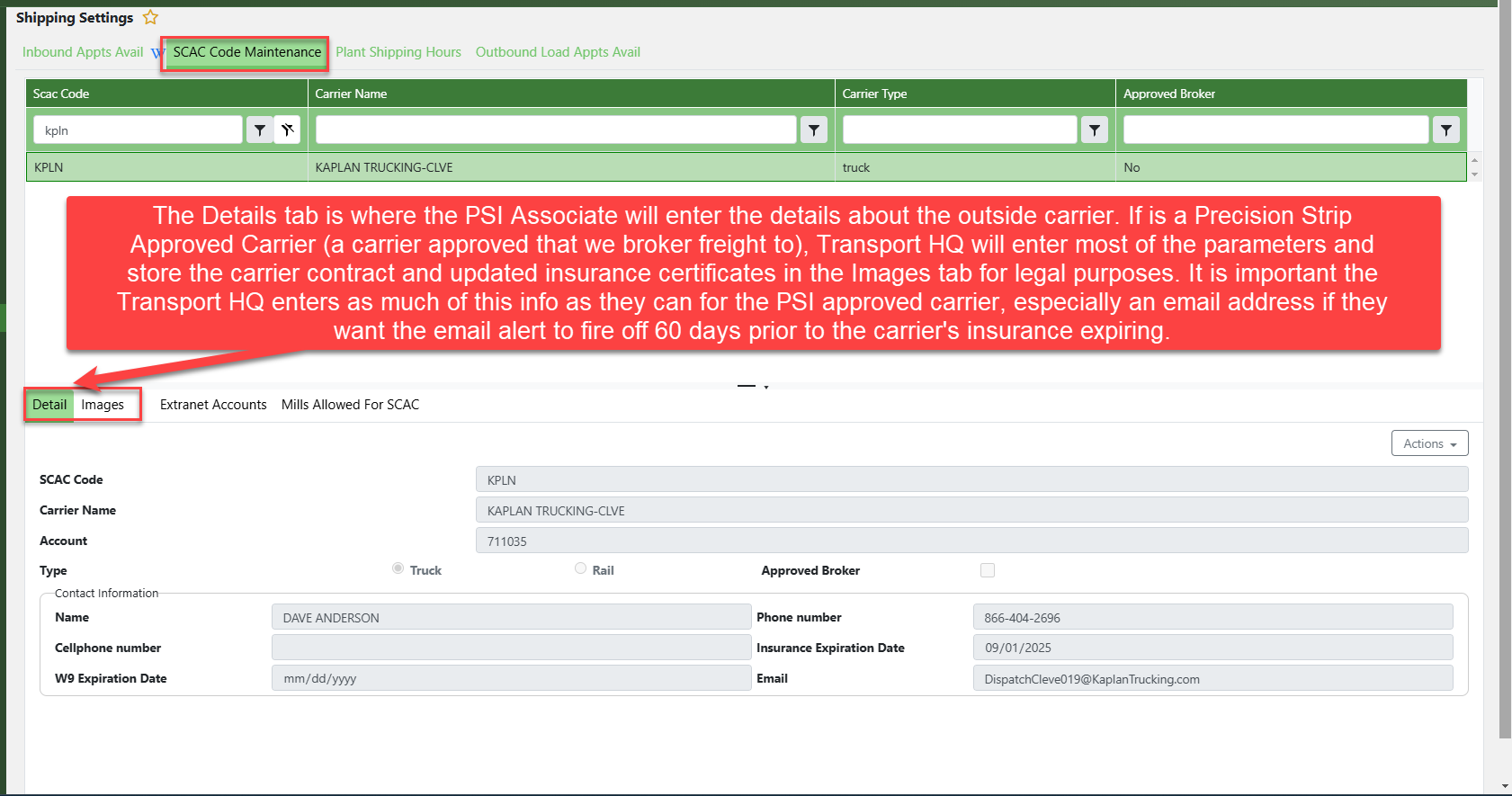Screen dimensions: 1512x796
Task: Select the Images tab
Action: 103,405
